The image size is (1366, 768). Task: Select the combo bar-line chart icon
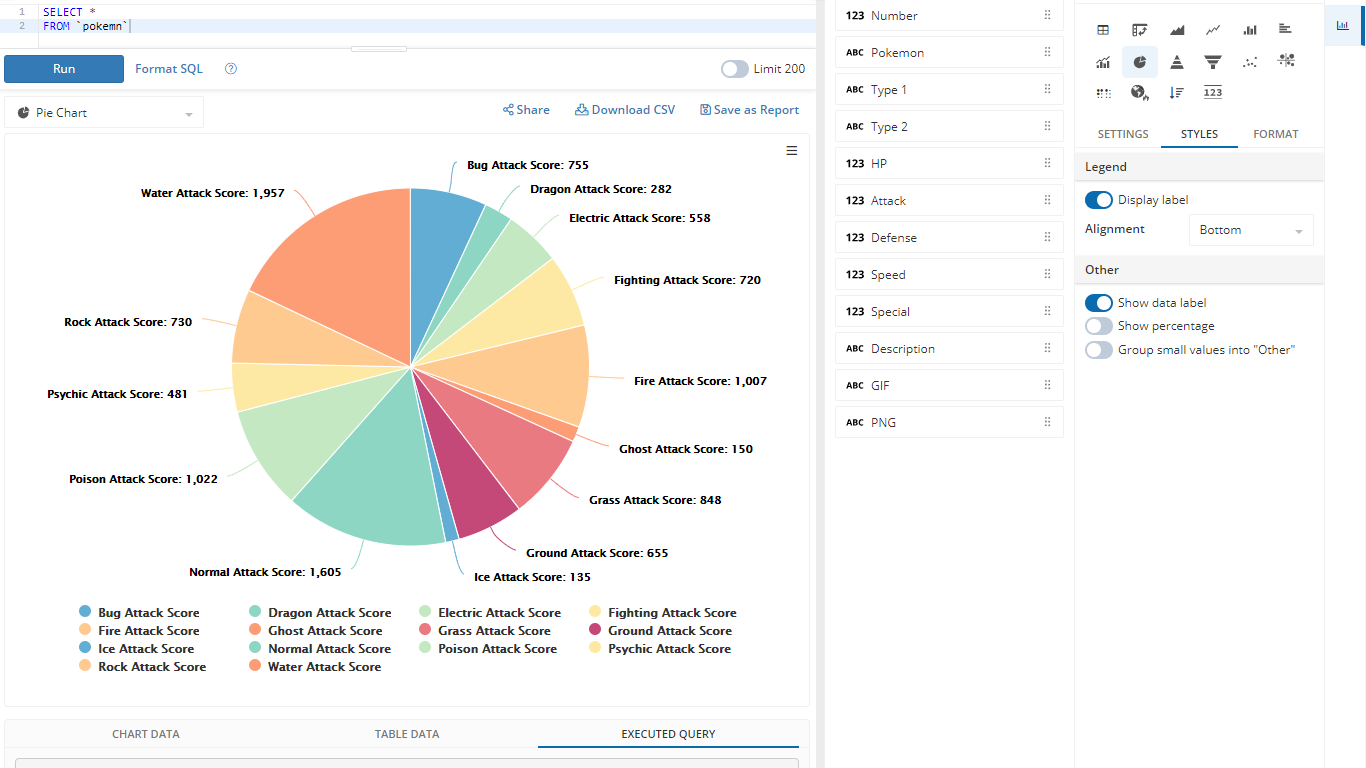1103,62
